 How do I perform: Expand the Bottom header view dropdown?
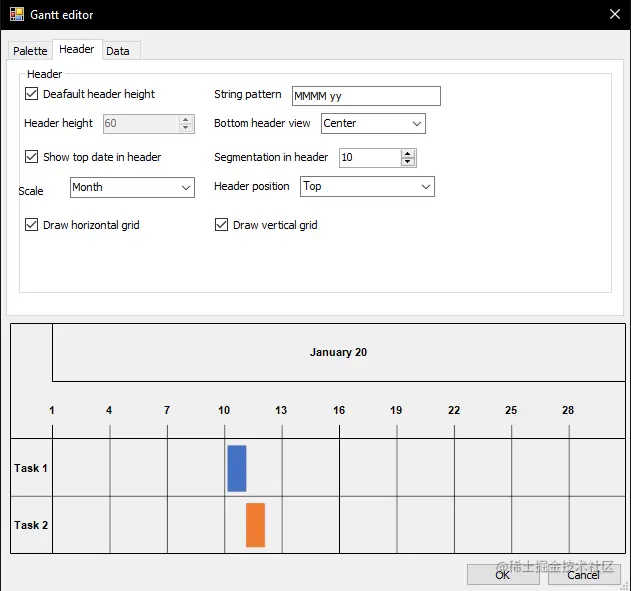coord(373,123)
